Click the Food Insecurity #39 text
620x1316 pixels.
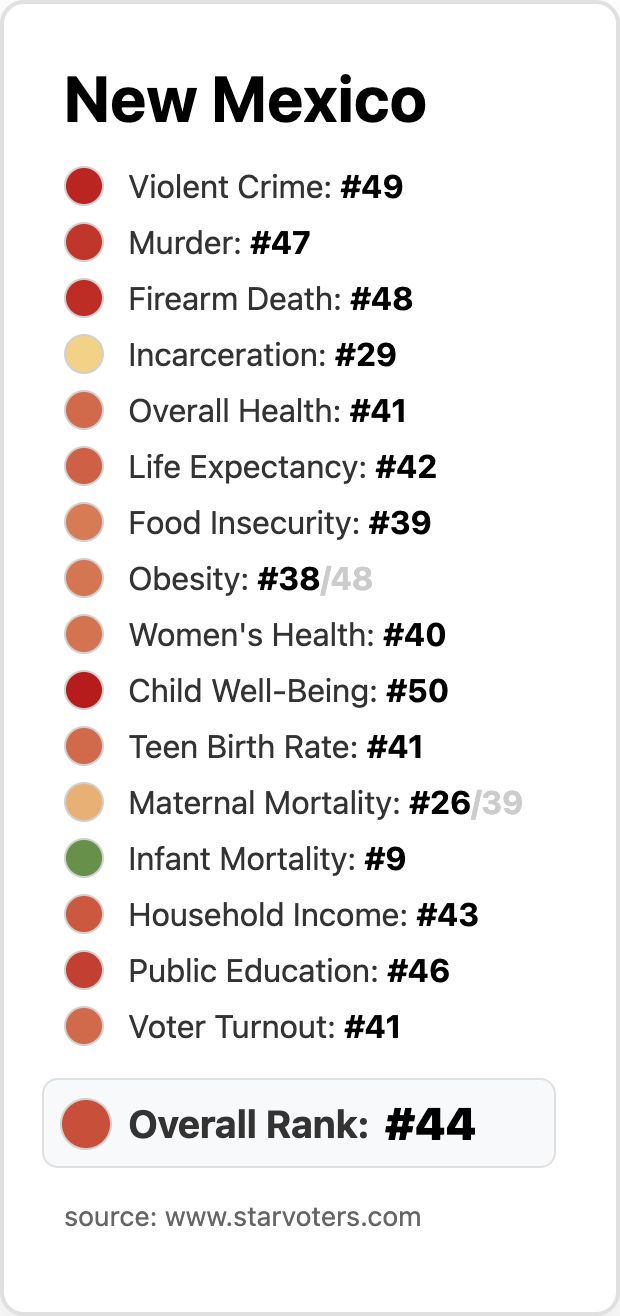click(x=279, y=523)
